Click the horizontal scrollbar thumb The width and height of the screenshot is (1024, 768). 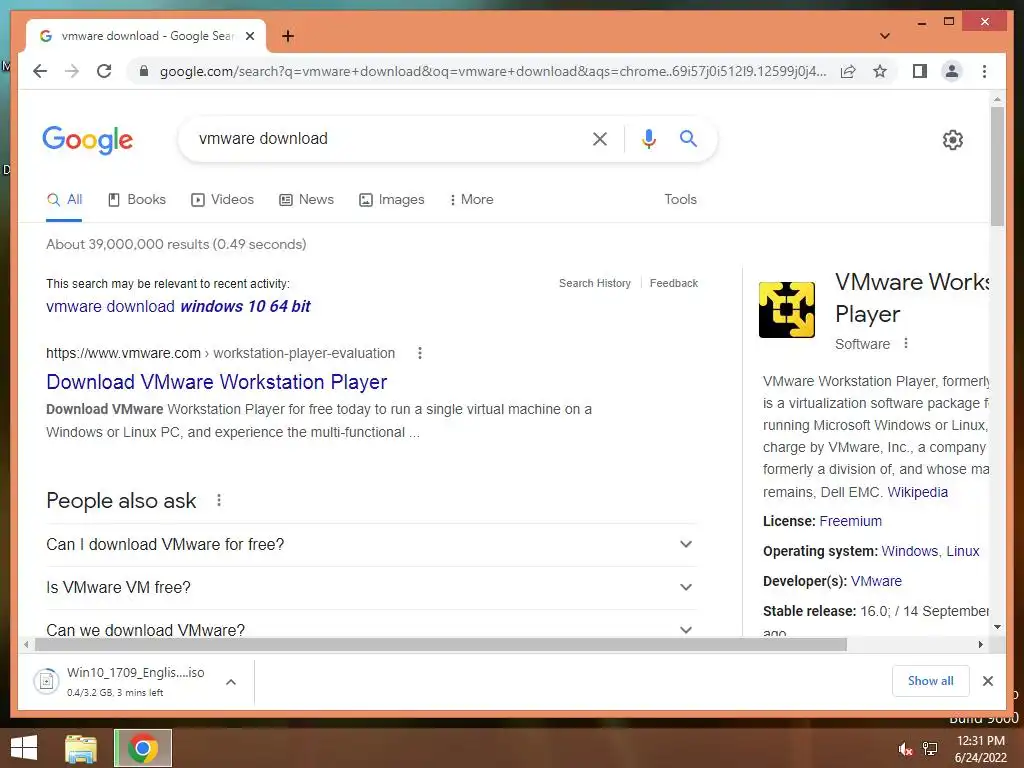(441, 645)
